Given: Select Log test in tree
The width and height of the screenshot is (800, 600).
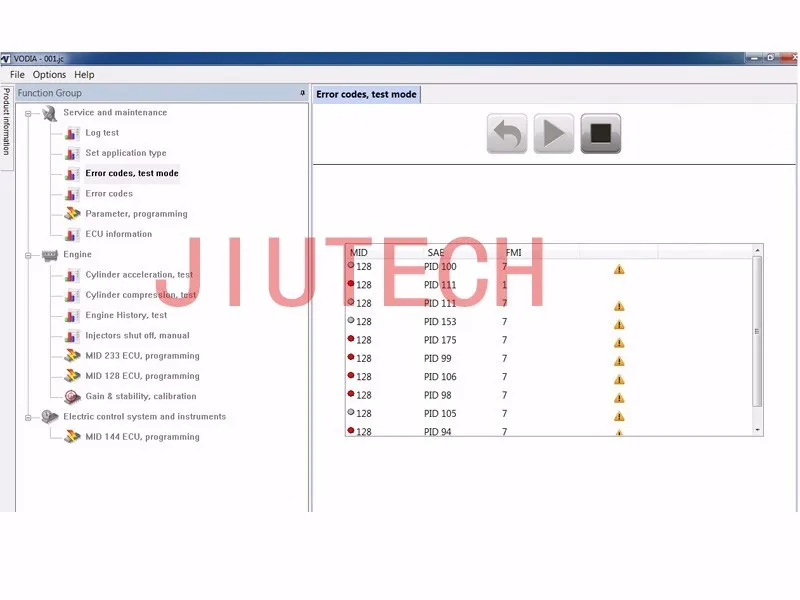Looking at the screenshot, I should (x=102, y=133).
